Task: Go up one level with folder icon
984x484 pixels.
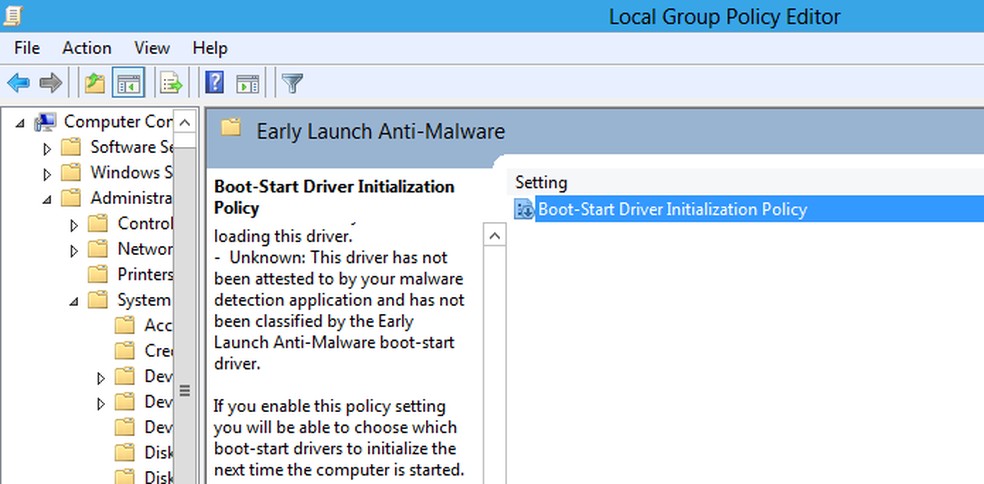Action: pyautogui.click(x=95, y=82)
